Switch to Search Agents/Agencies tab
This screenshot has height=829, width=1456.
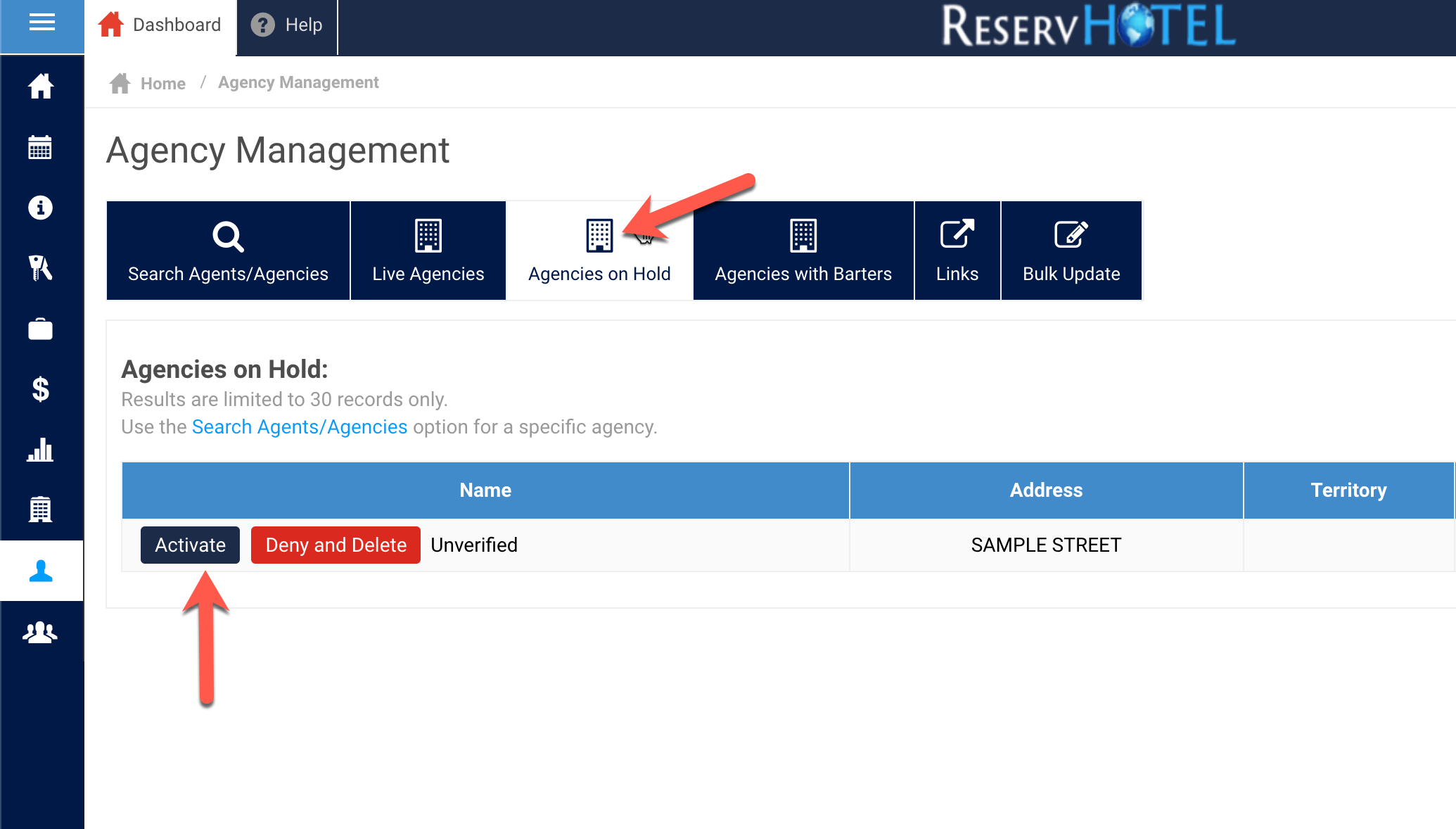pos(228,251)
